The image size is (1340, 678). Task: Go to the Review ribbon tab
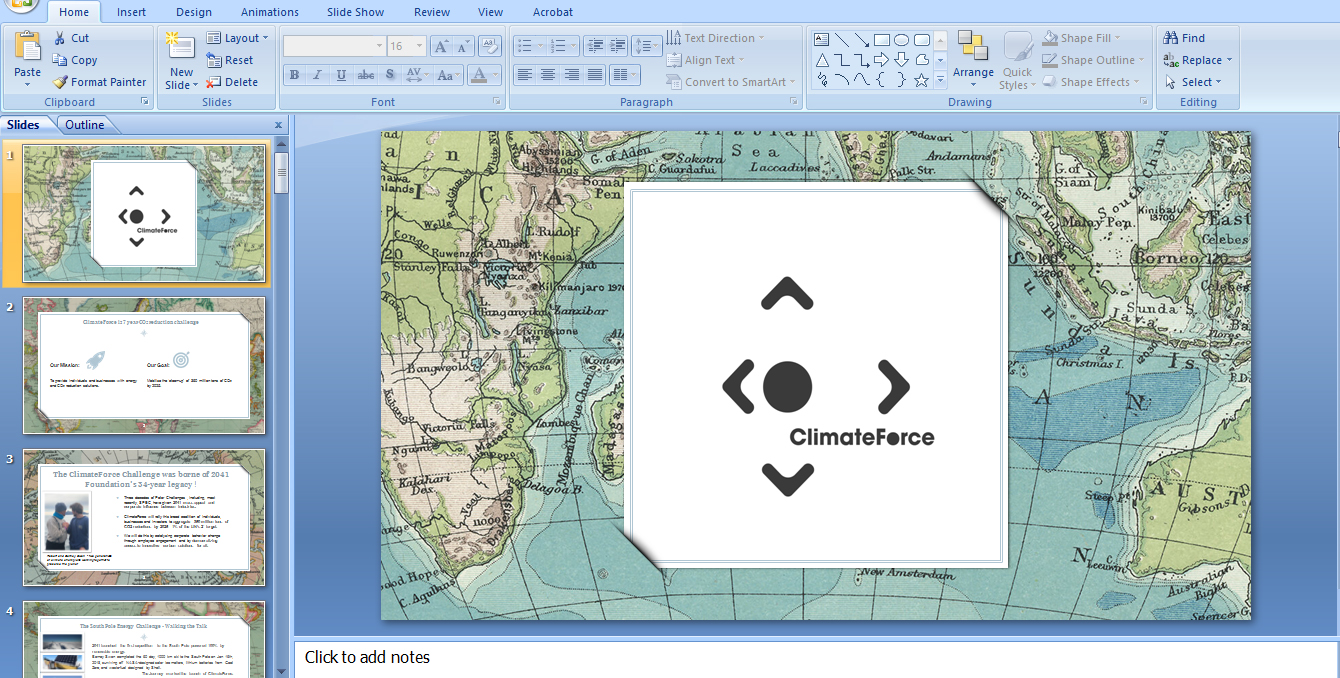(432, 12)
